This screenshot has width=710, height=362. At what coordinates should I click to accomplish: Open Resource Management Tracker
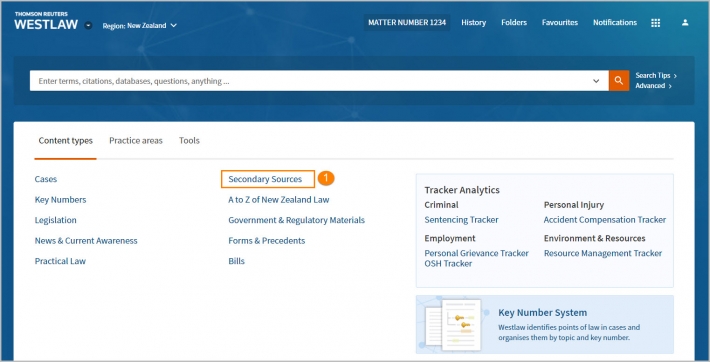pos(603,253)
